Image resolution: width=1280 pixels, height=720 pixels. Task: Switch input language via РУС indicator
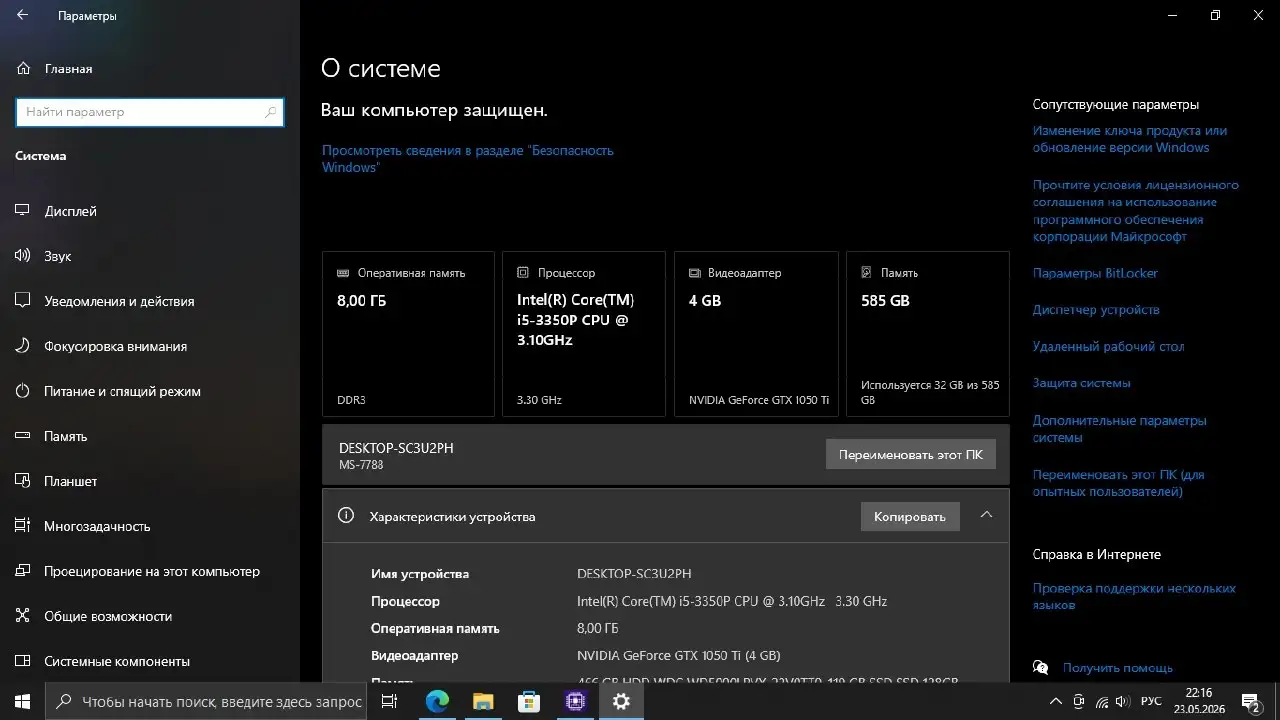(1151, 702)
